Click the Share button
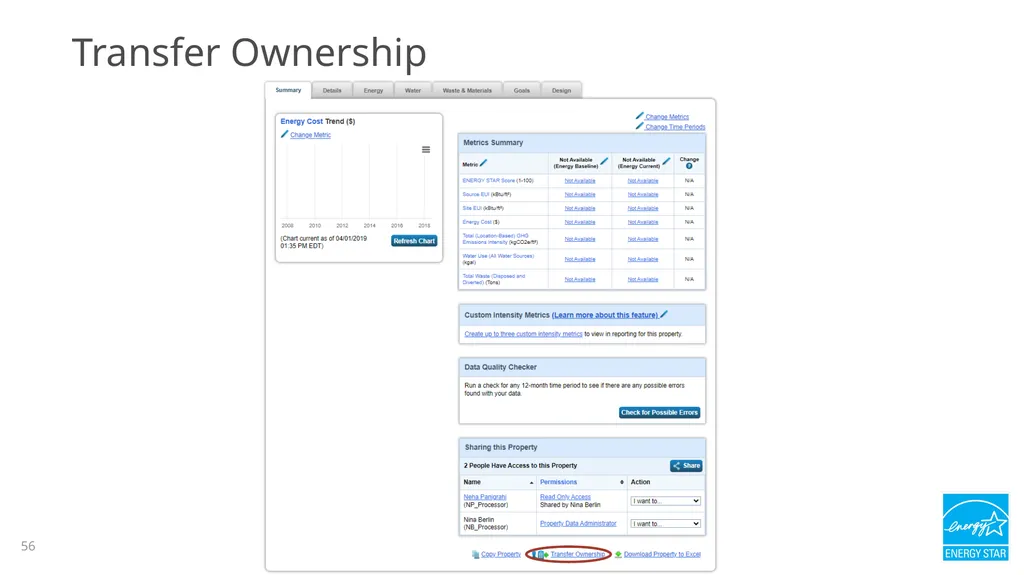The image size is (1024, 575). [x=686, y=466]
